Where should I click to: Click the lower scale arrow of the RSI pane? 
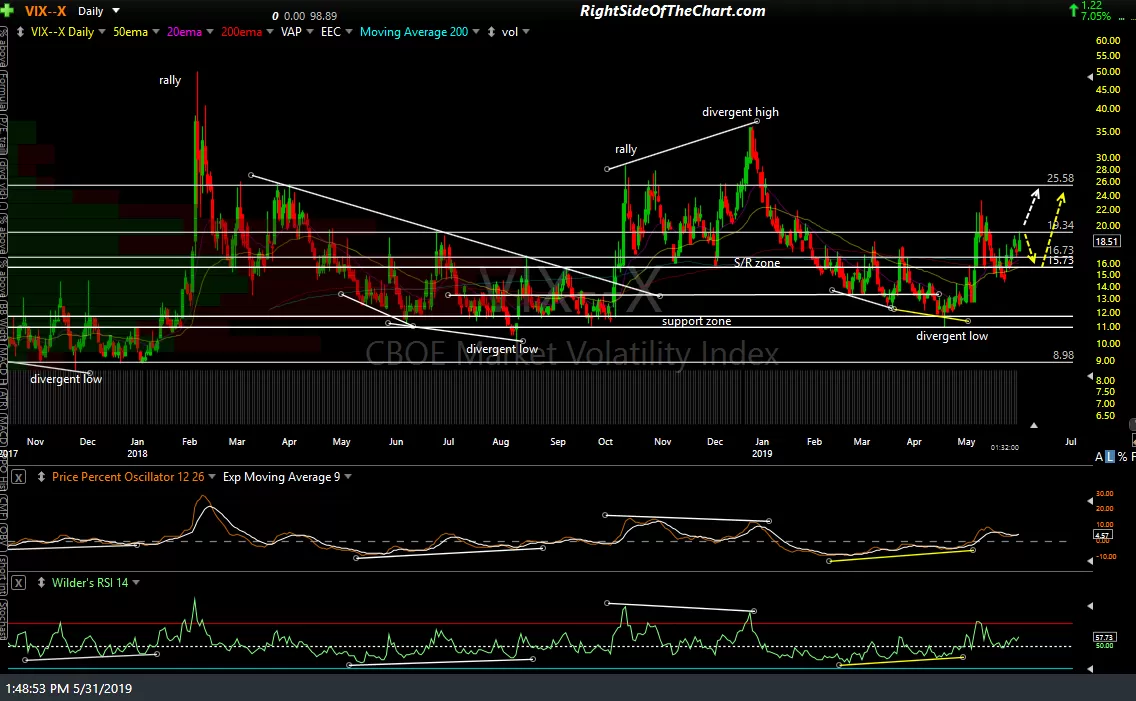coord(1090,668)
